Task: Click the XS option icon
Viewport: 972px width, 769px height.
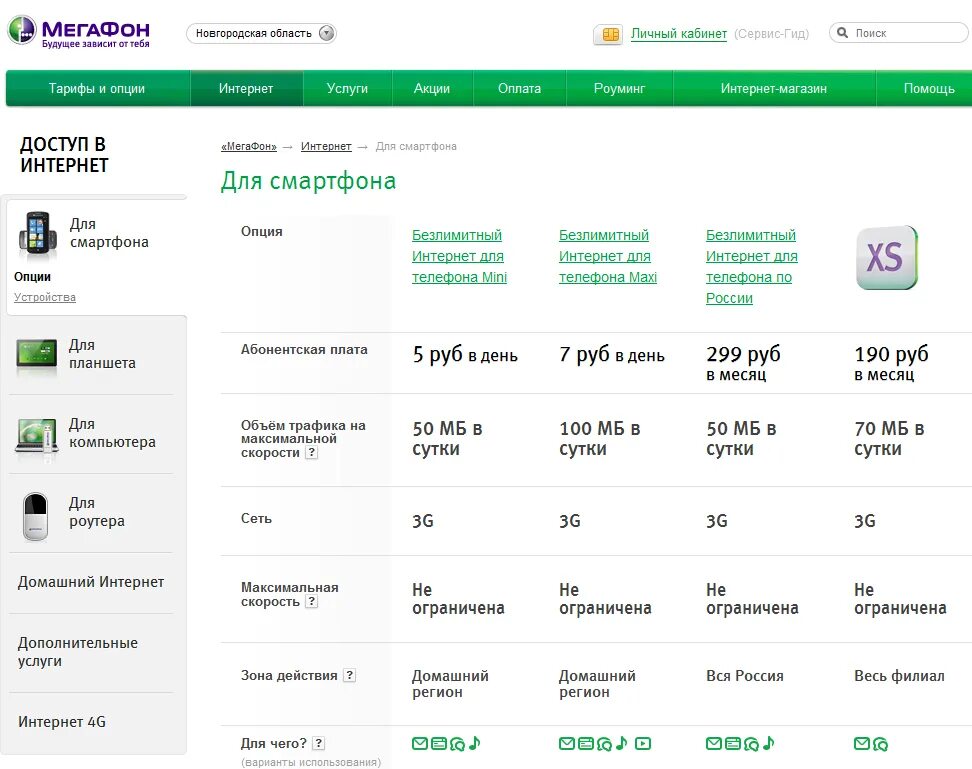Action: pyautogui.click(x=886, y=257)
